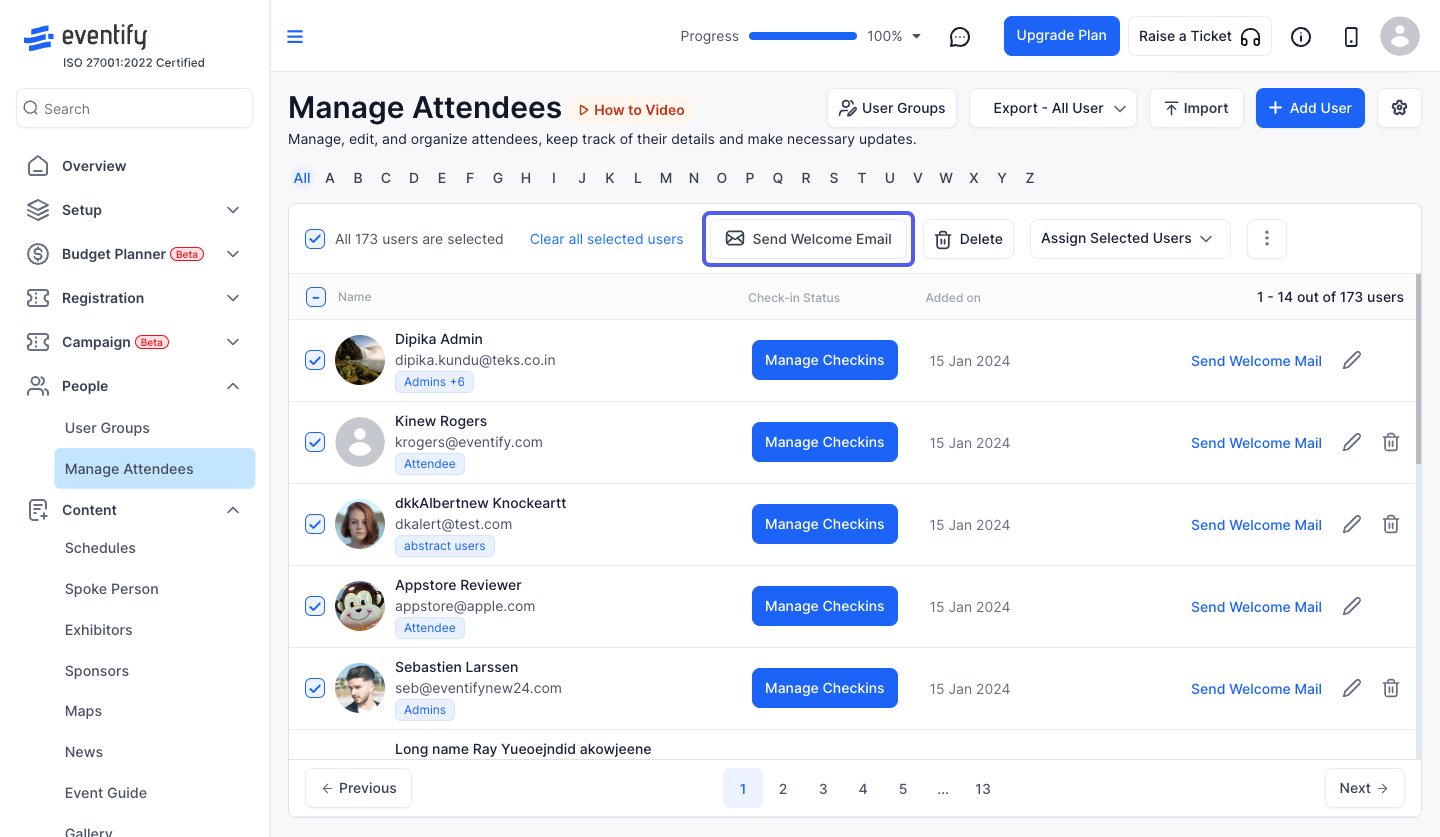Delete Sebastien Larssen with trash icon
Viewport: 1440px width, 837px height.
(1391, 688)
